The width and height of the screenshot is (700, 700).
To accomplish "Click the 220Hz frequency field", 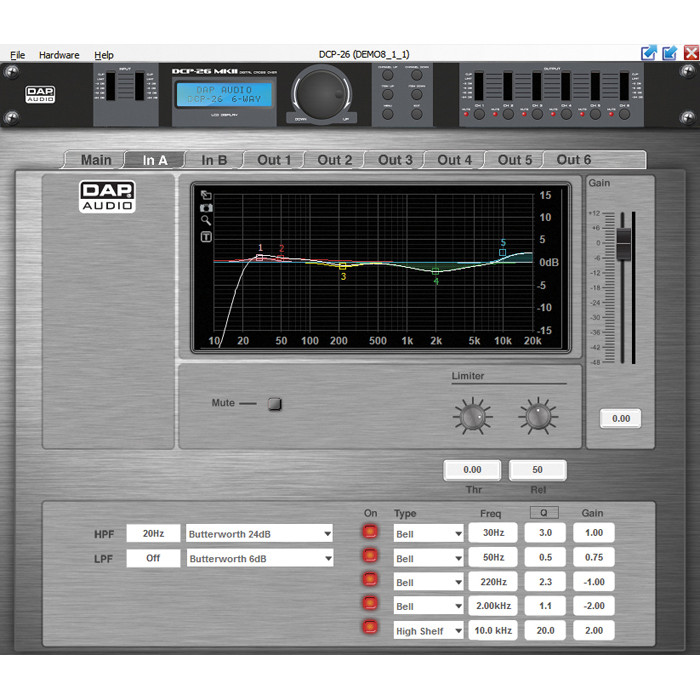I will tap(493, 582).
